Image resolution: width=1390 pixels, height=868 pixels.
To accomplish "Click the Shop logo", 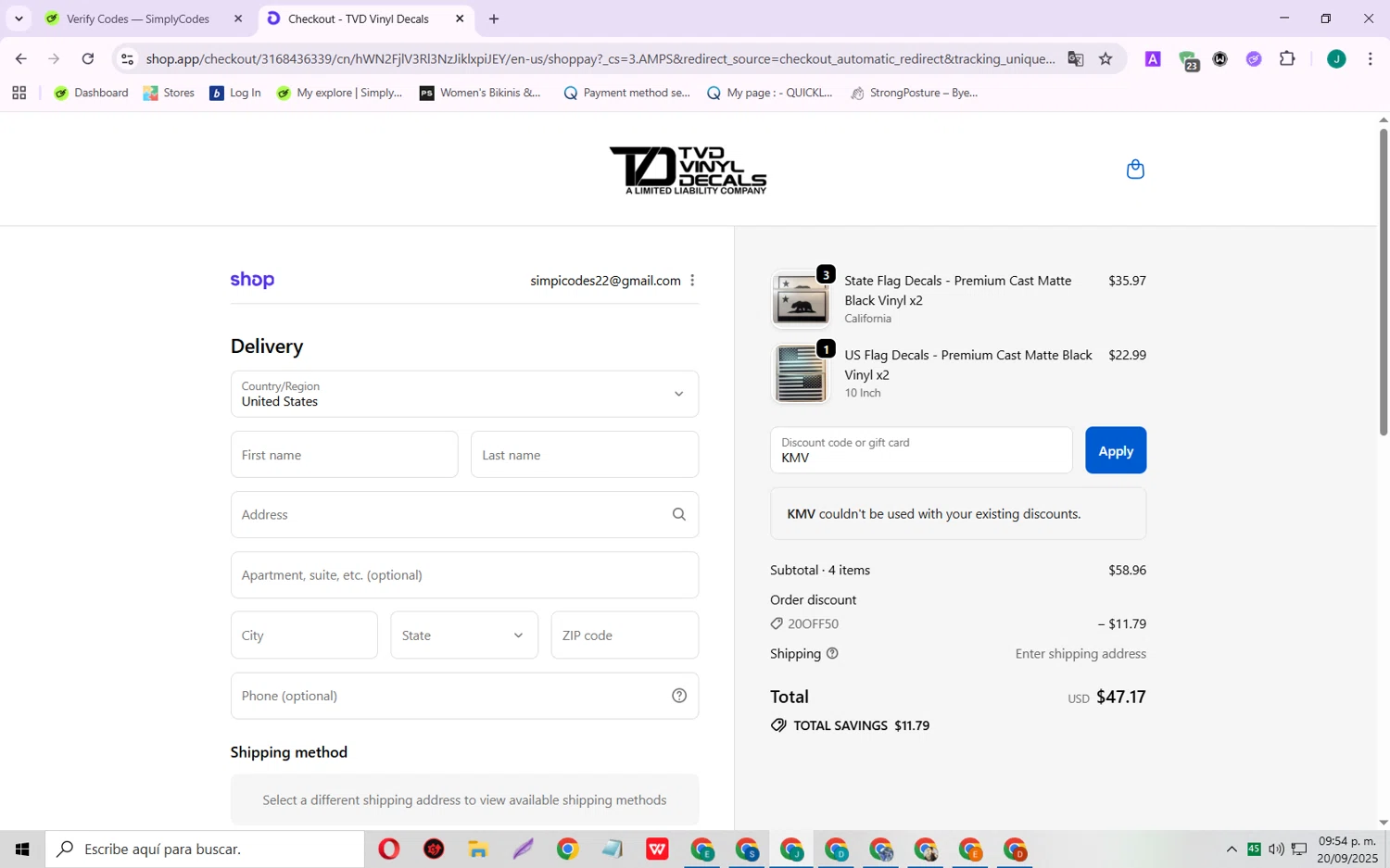I will point(252,280).
